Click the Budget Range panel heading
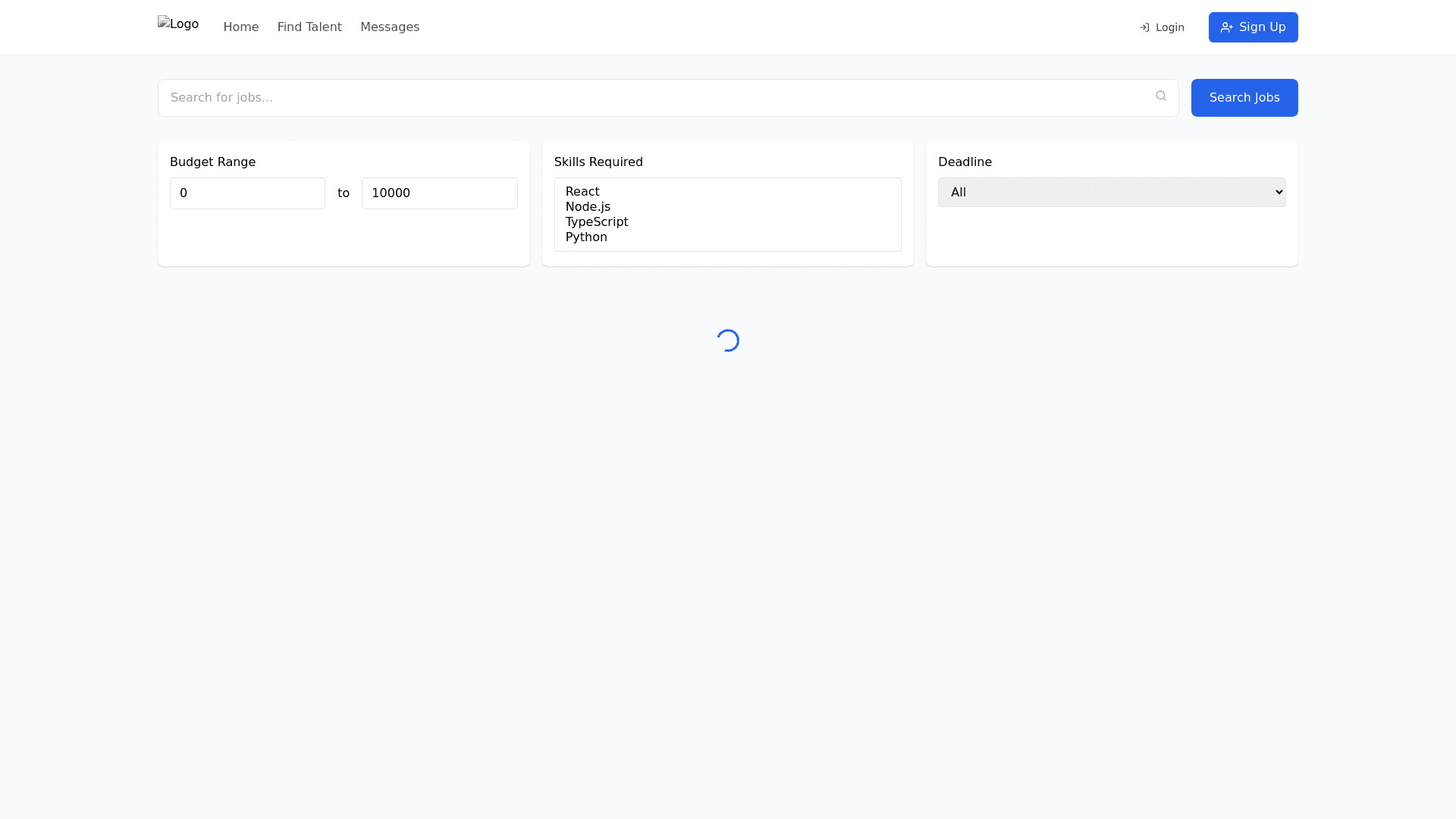Image resolution: width=1456 pixels, height=819 pixels. (x=212, y=162)
